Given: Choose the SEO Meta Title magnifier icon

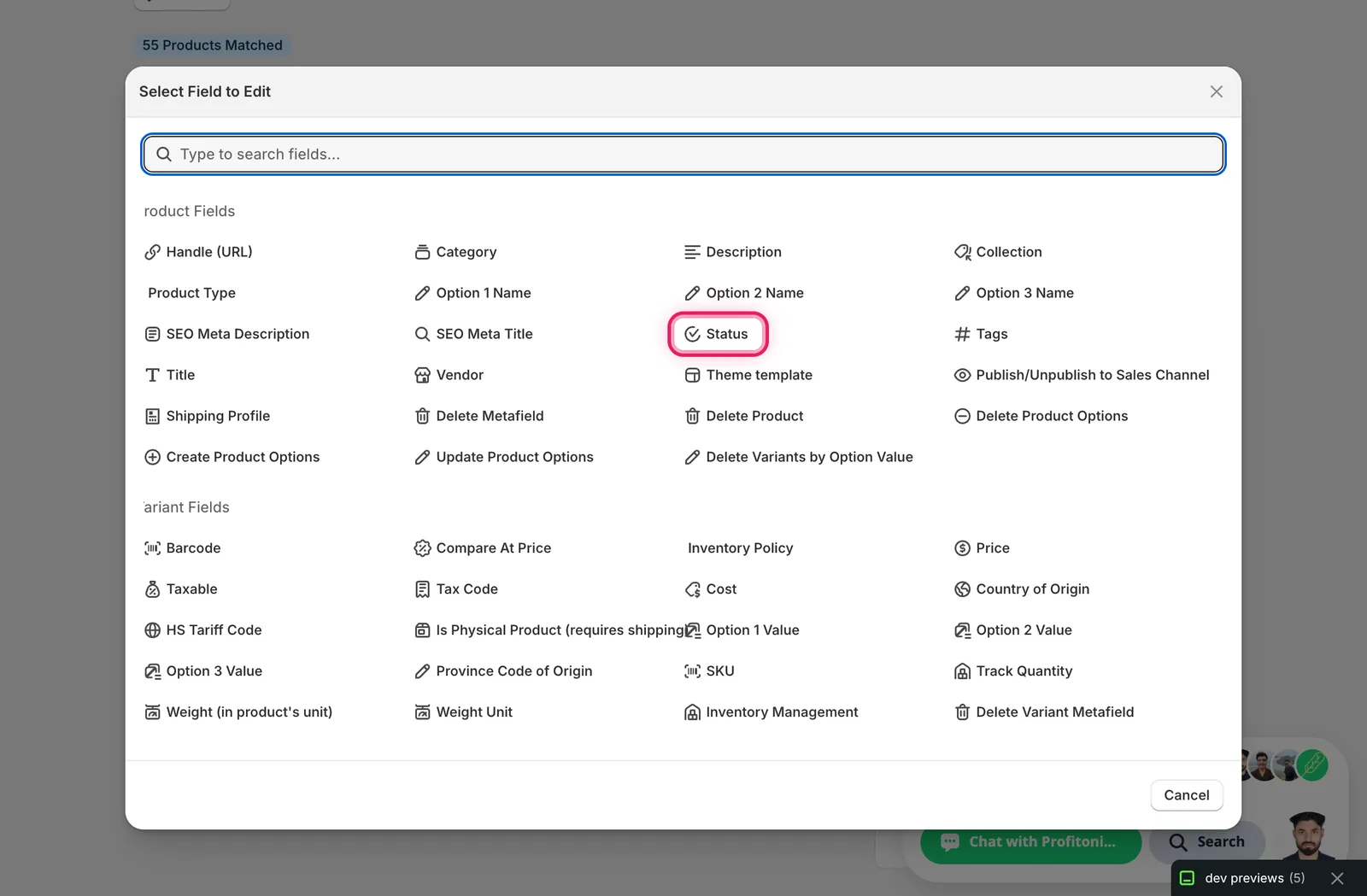Looking at the screenshot, I should pos(422,334).
